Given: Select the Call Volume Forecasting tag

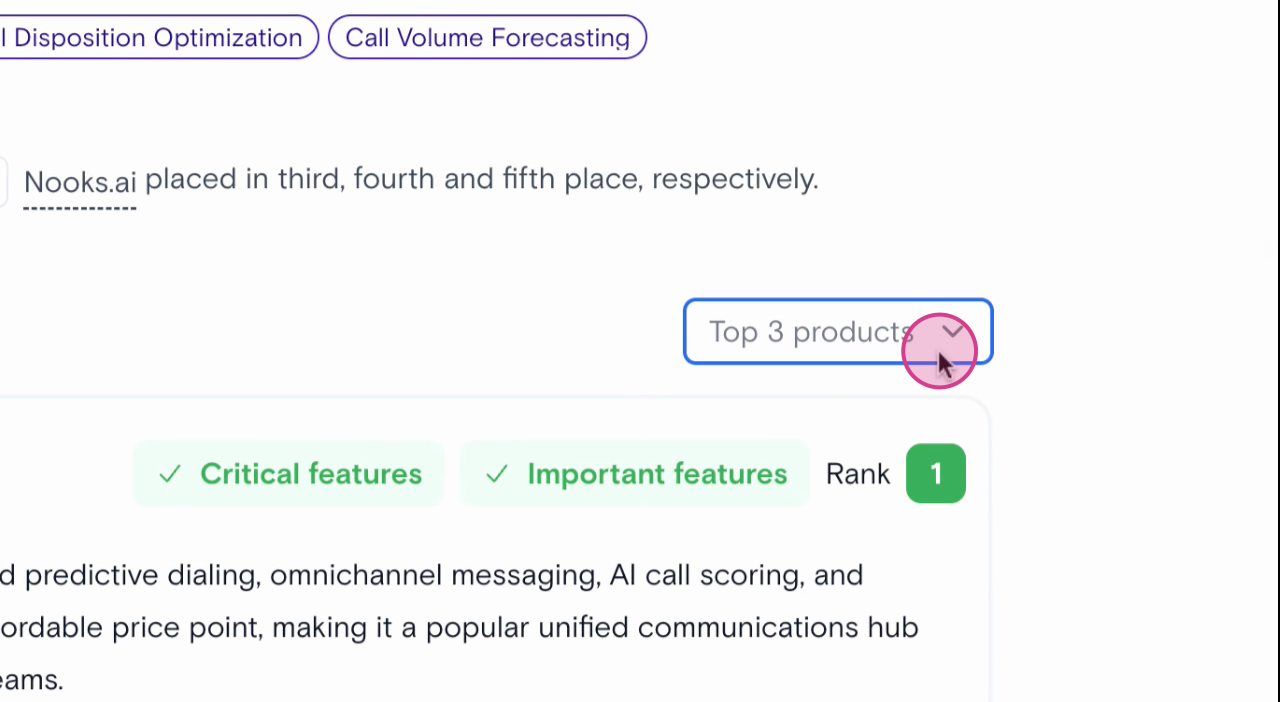Looking at the screenshot, I should (x=487, y=38).
